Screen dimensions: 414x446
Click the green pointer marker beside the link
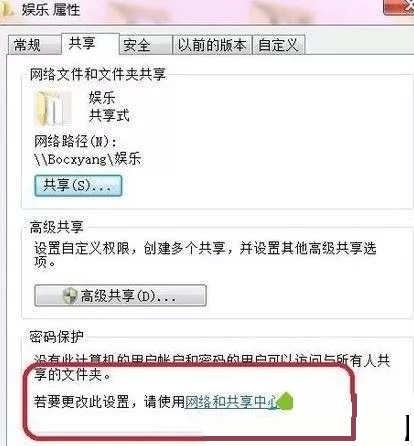(x=285, y=401)
